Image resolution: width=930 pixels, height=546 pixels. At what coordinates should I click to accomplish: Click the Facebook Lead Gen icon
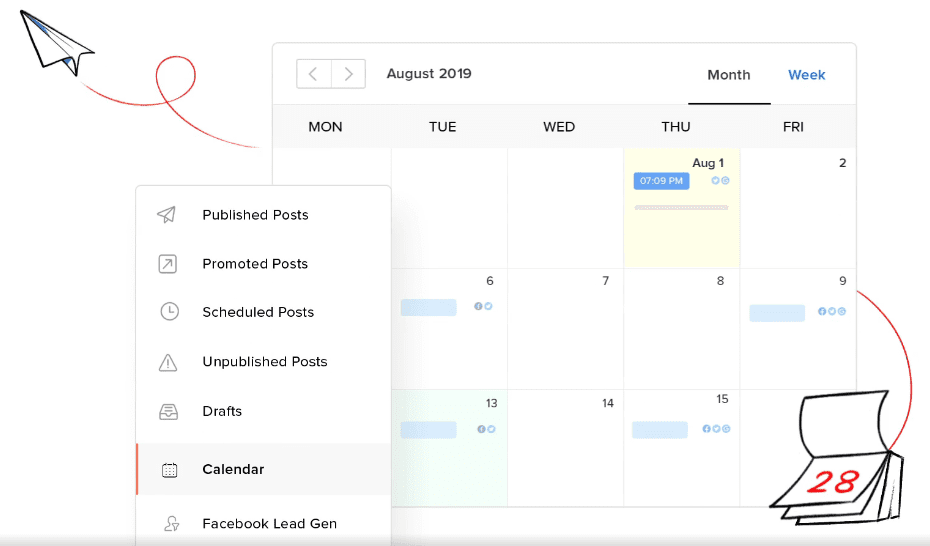coord(169,523)
